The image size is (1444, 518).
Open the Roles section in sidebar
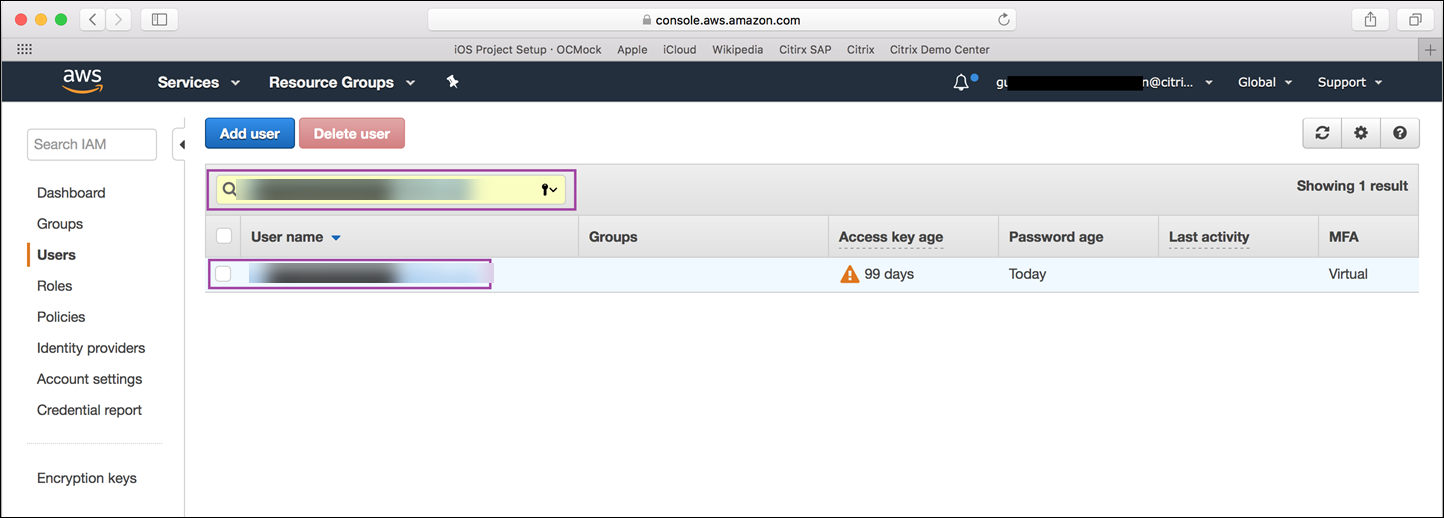[x=55, y=286]
